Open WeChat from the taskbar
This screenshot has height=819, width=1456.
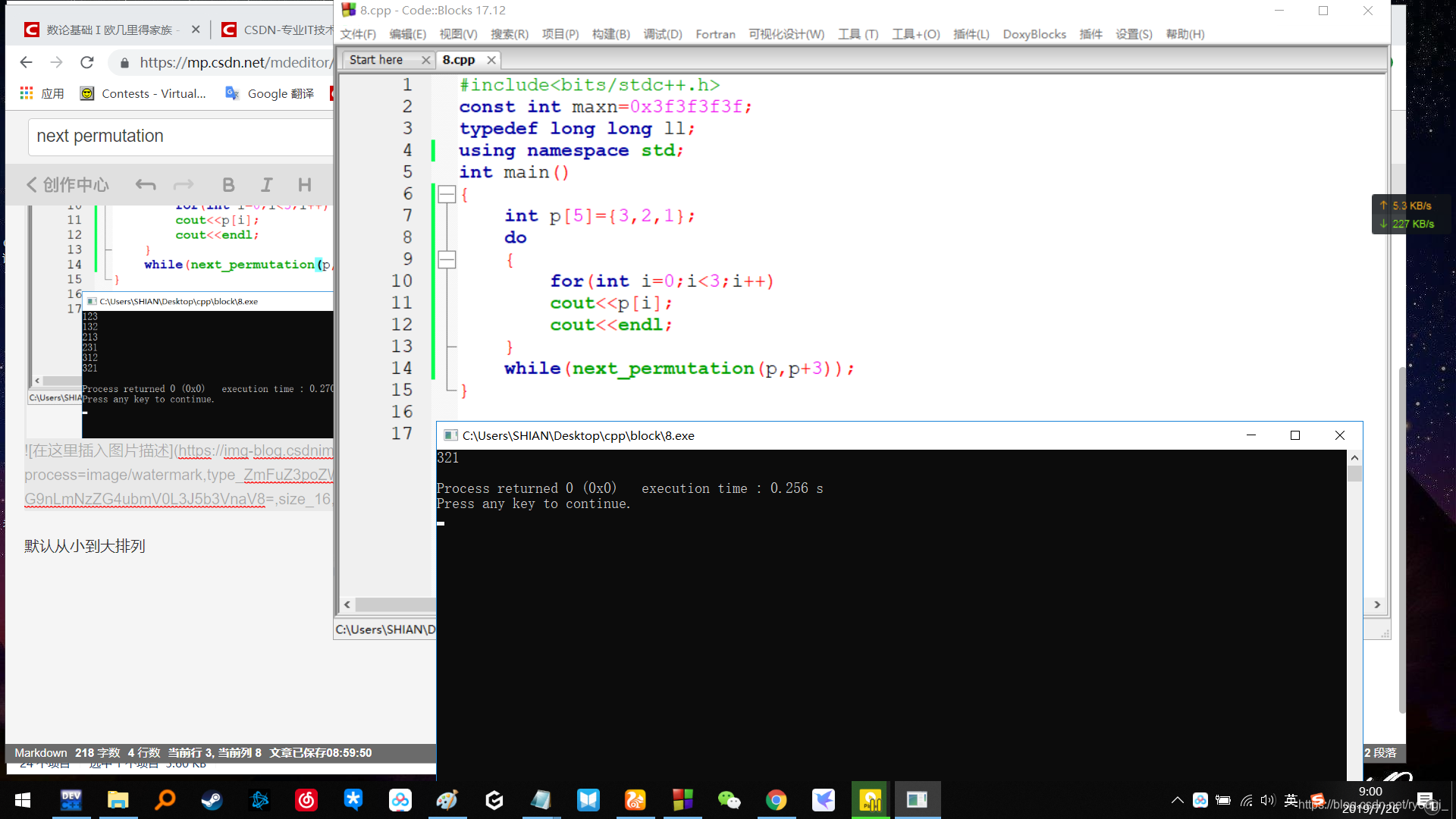click(729, 800)
